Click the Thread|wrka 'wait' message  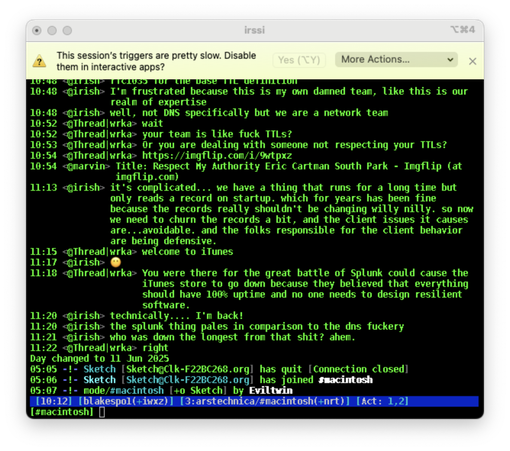tap(153, 123)
